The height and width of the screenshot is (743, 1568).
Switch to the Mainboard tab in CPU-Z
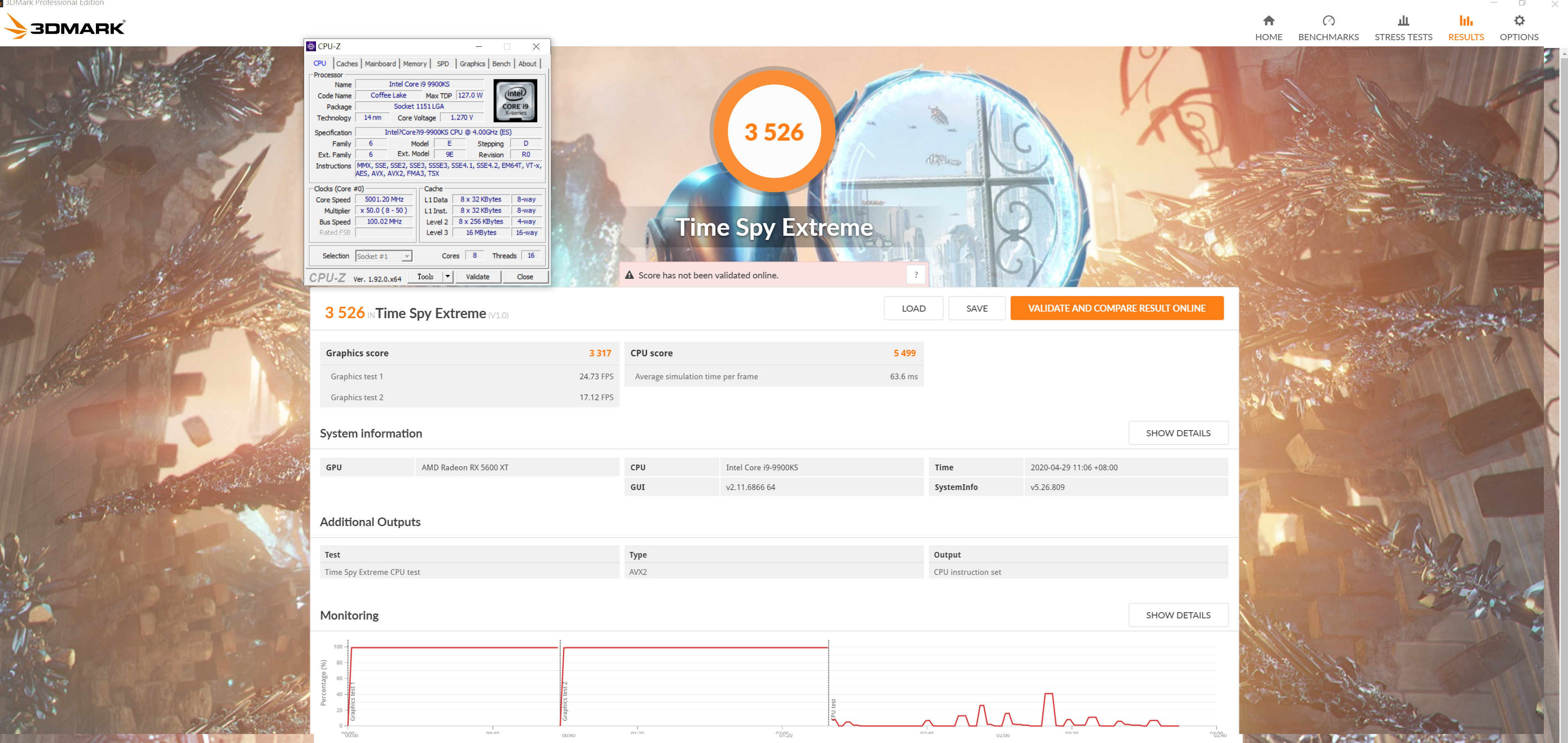(380, 64)
